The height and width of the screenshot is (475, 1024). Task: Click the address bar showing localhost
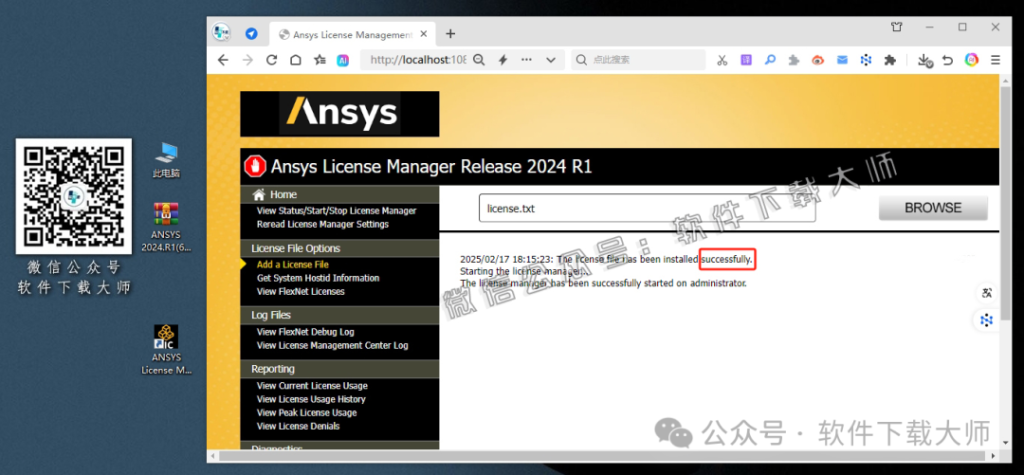(x=417, y=60)
